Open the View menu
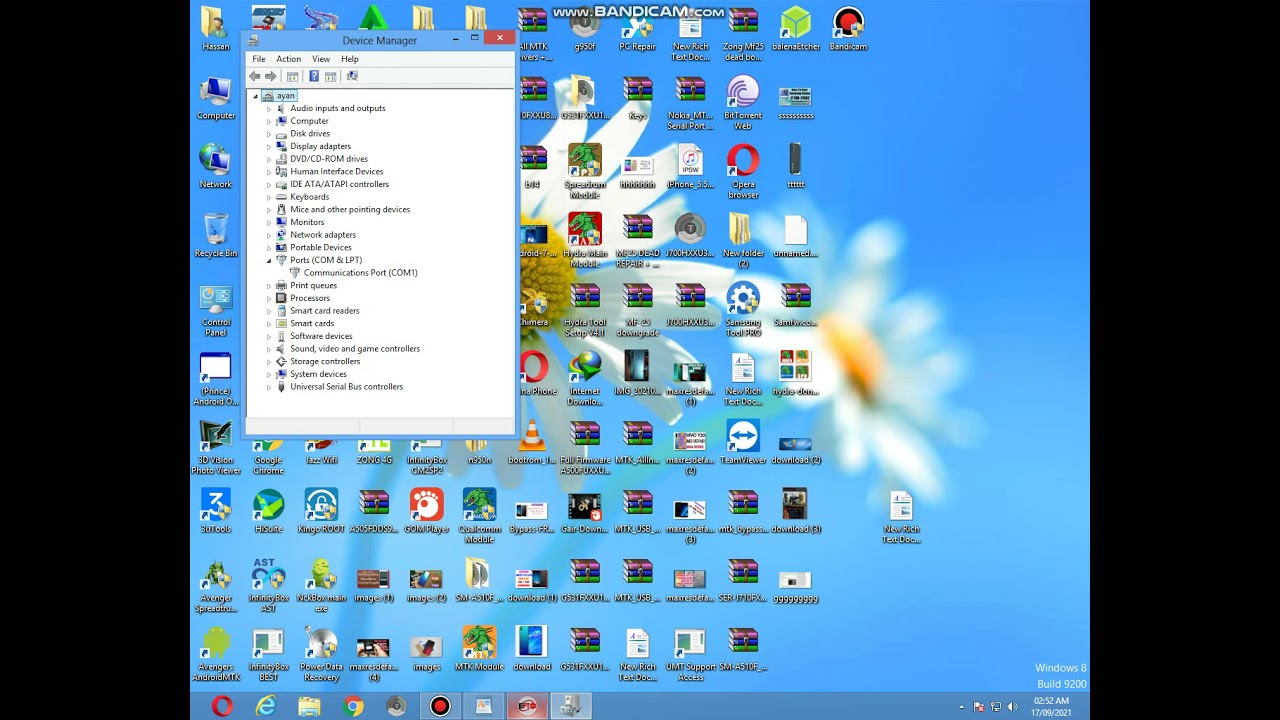This screenshot has height=720, width=1280. point(321,59)
